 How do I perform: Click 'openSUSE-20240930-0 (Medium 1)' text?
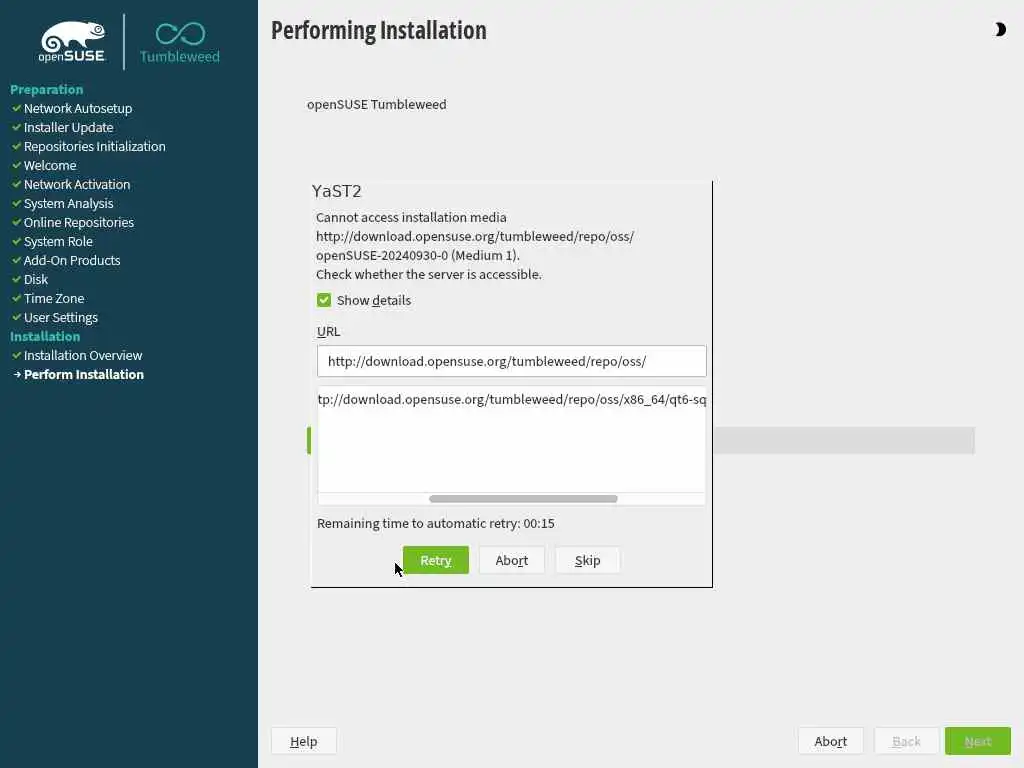418,255
